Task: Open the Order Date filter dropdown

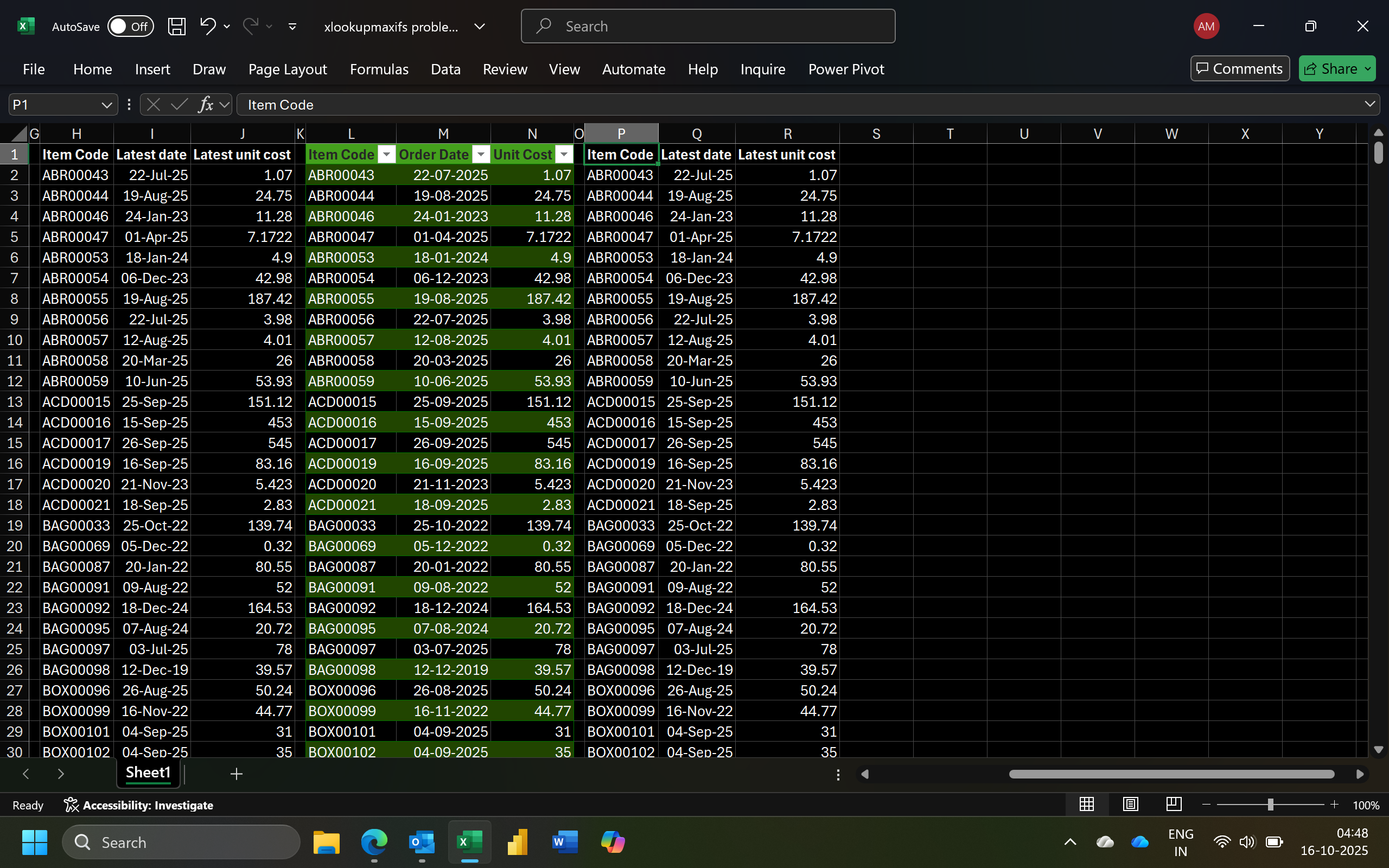Action: click(482, 155)
